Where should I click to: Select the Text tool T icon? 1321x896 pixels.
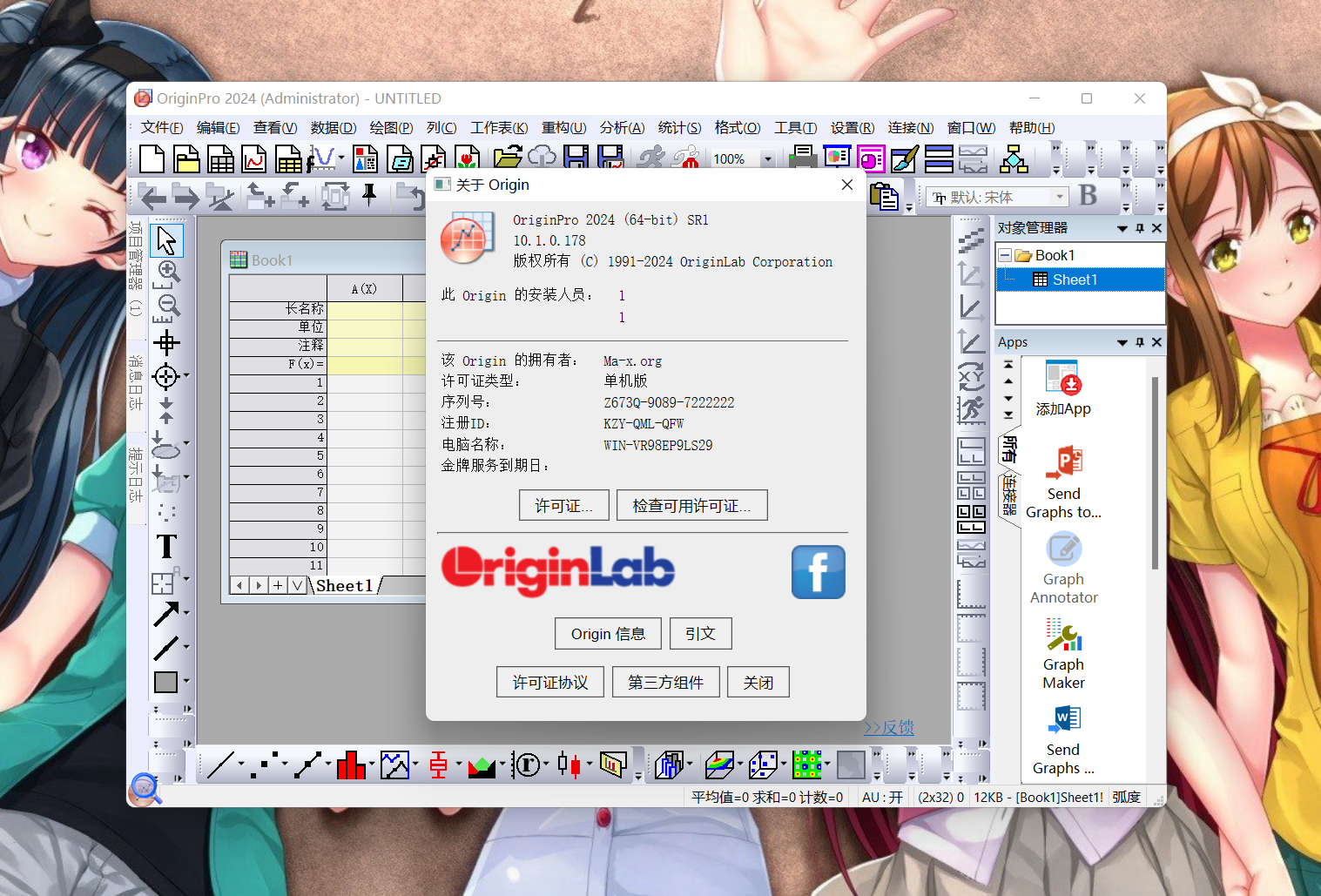pyautogui.click(x=166, y=547)
